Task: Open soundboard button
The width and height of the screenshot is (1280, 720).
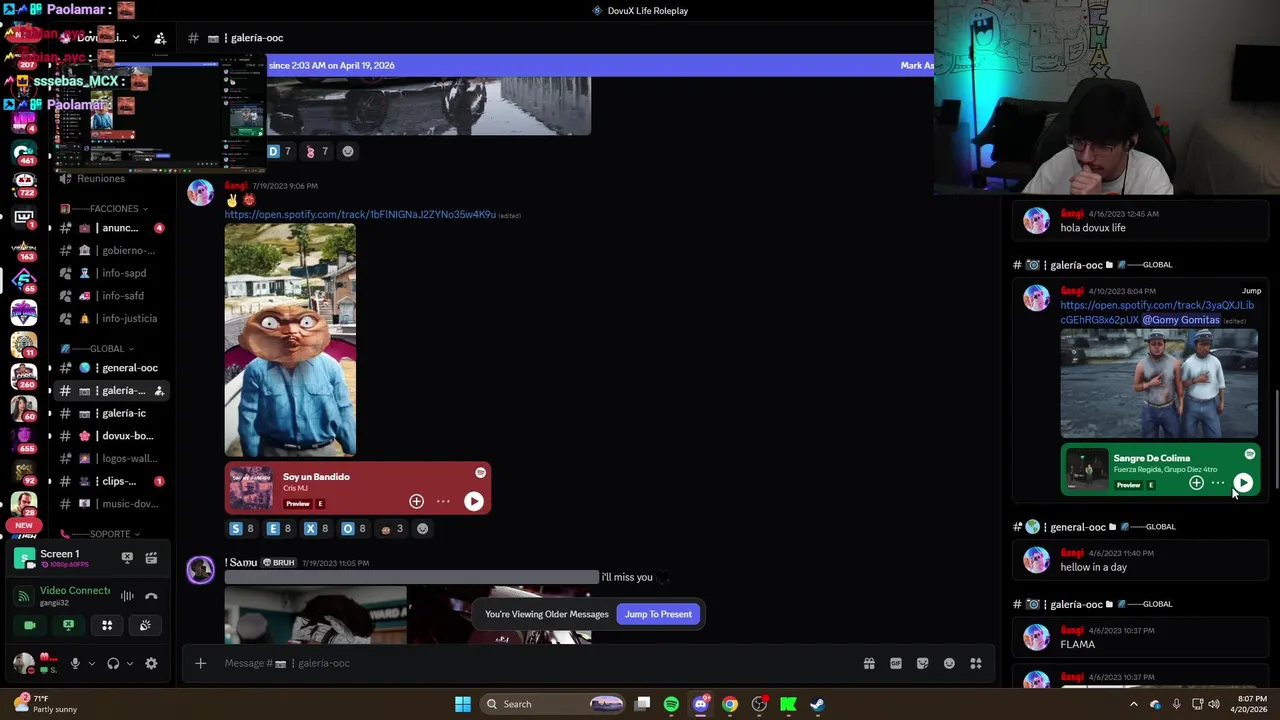Action: pyautogui.click(x=145, y=625)
